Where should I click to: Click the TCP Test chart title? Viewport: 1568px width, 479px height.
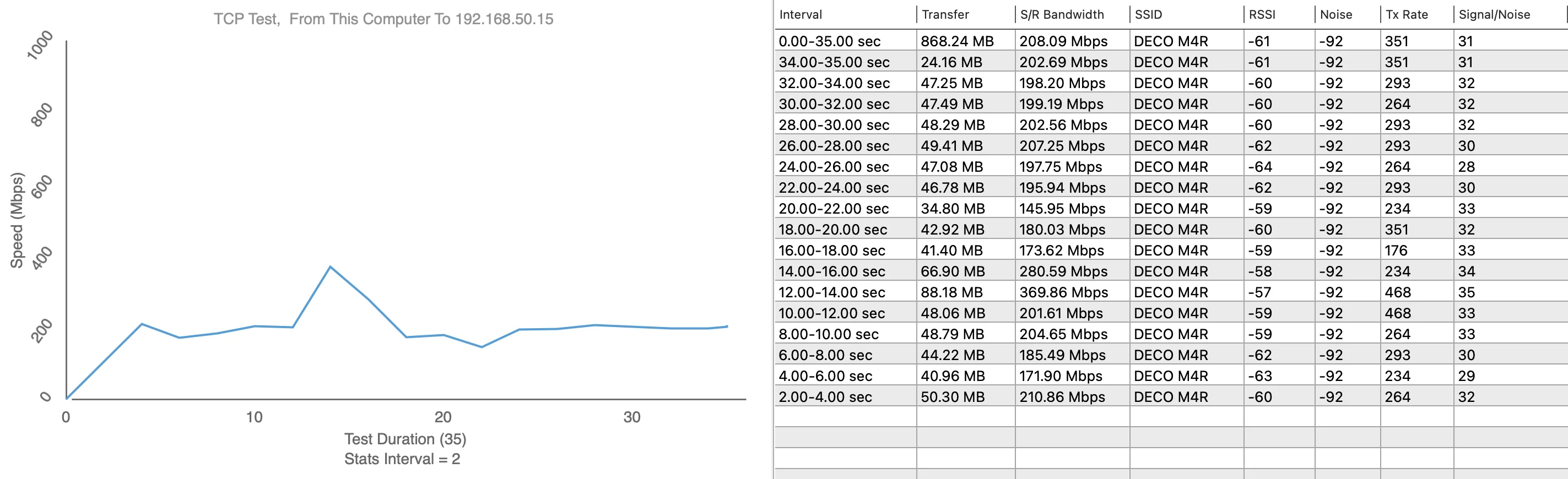click(x=383, y=19)
